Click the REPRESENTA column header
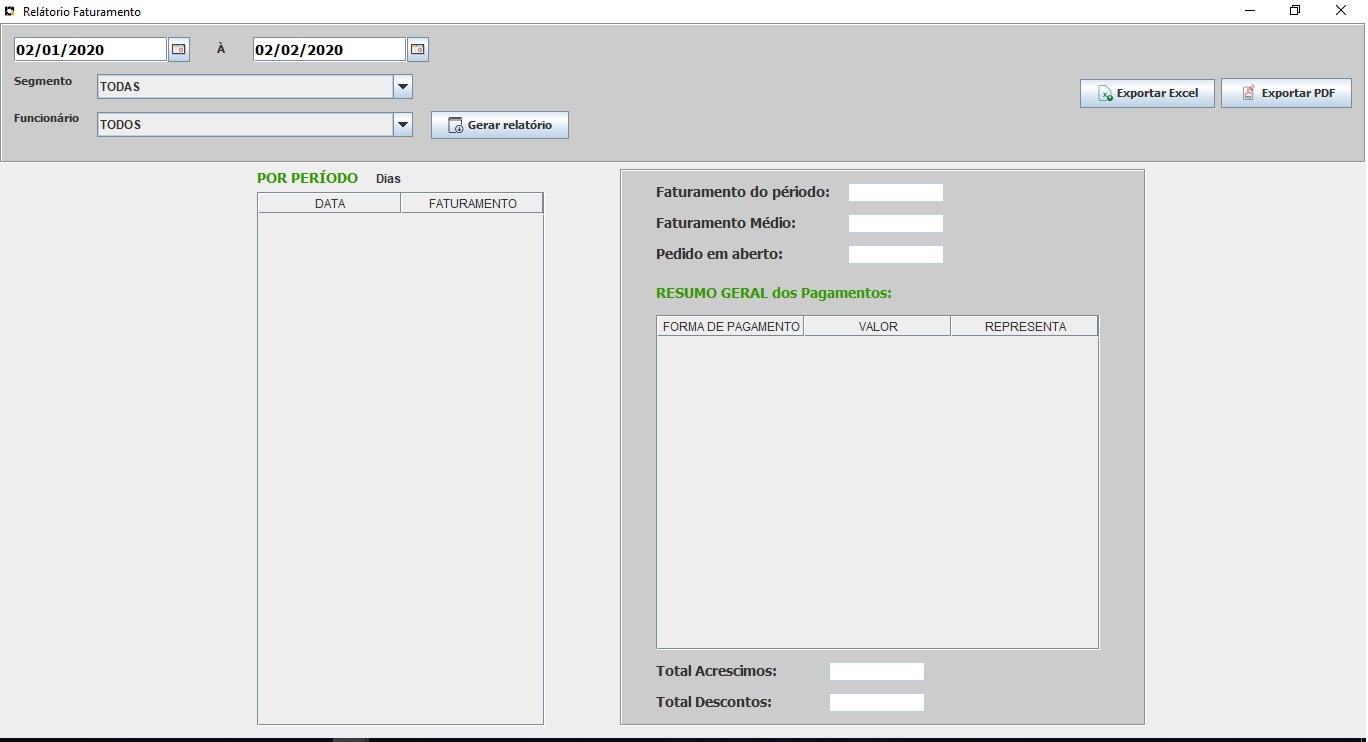This screenshot has width=1368, height=742. [x=1024, y=327]
